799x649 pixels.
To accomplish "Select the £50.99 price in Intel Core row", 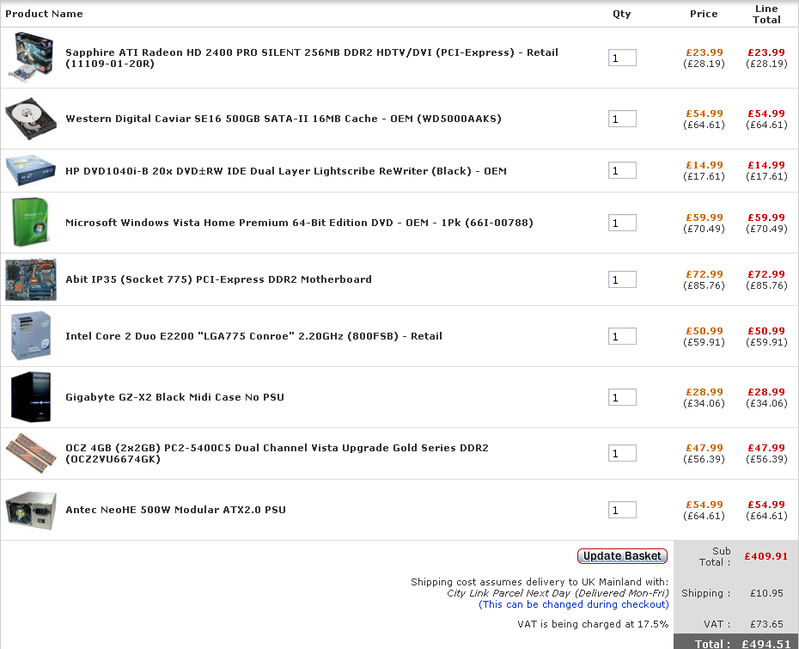I will point(704,331).
